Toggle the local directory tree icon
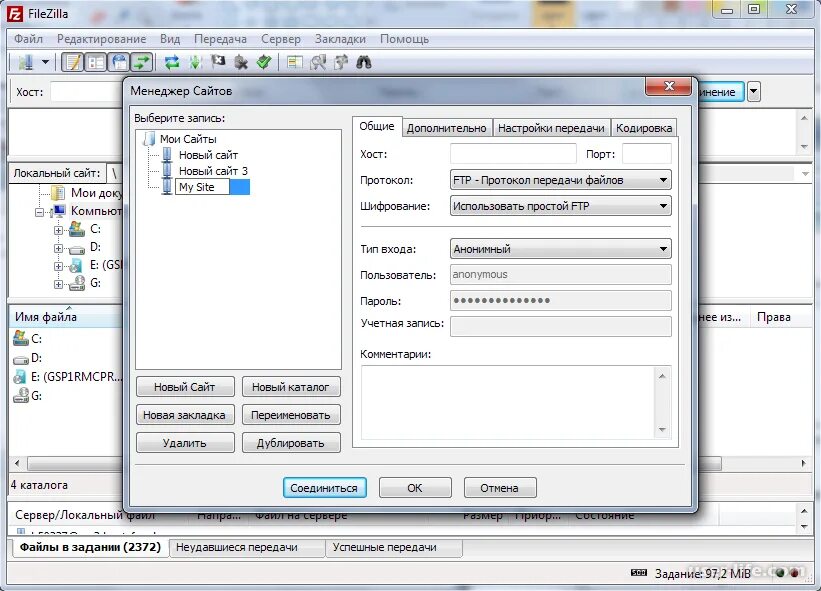The image size is (821, 591). click(x=96, y=62)
